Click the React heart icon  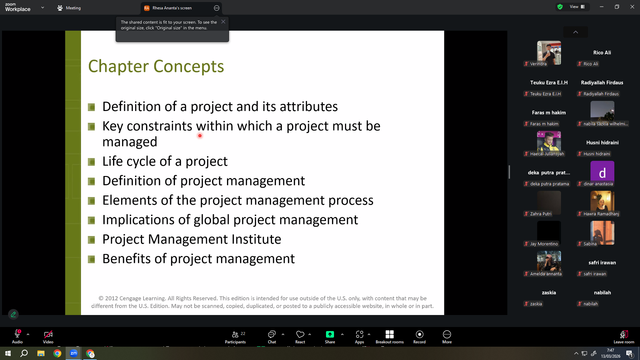(x=300, y=334)
